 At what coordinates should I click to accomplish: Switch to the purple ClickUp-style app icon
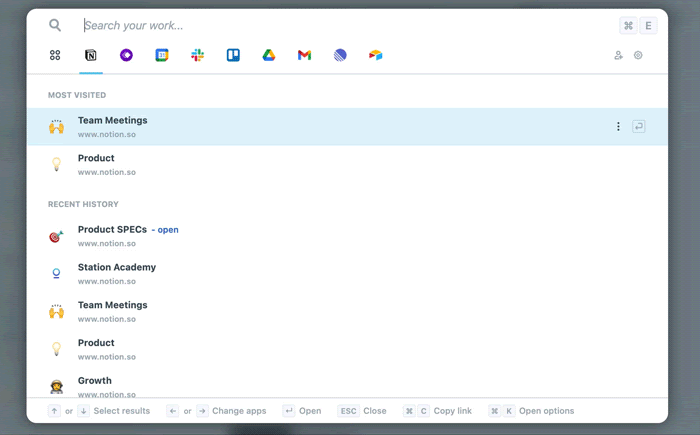coord(126,55)
